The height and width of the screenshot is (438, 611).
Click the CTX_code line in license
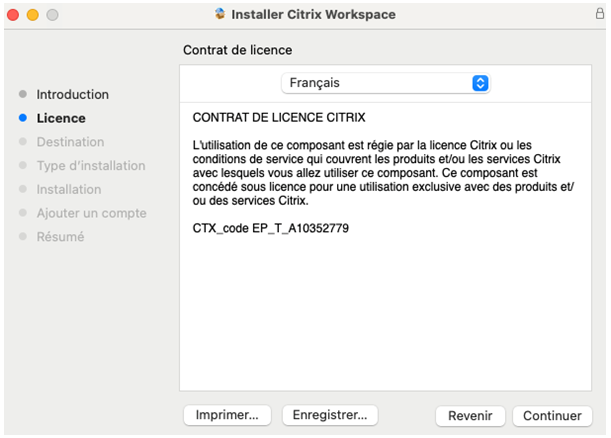click(270, 228)
